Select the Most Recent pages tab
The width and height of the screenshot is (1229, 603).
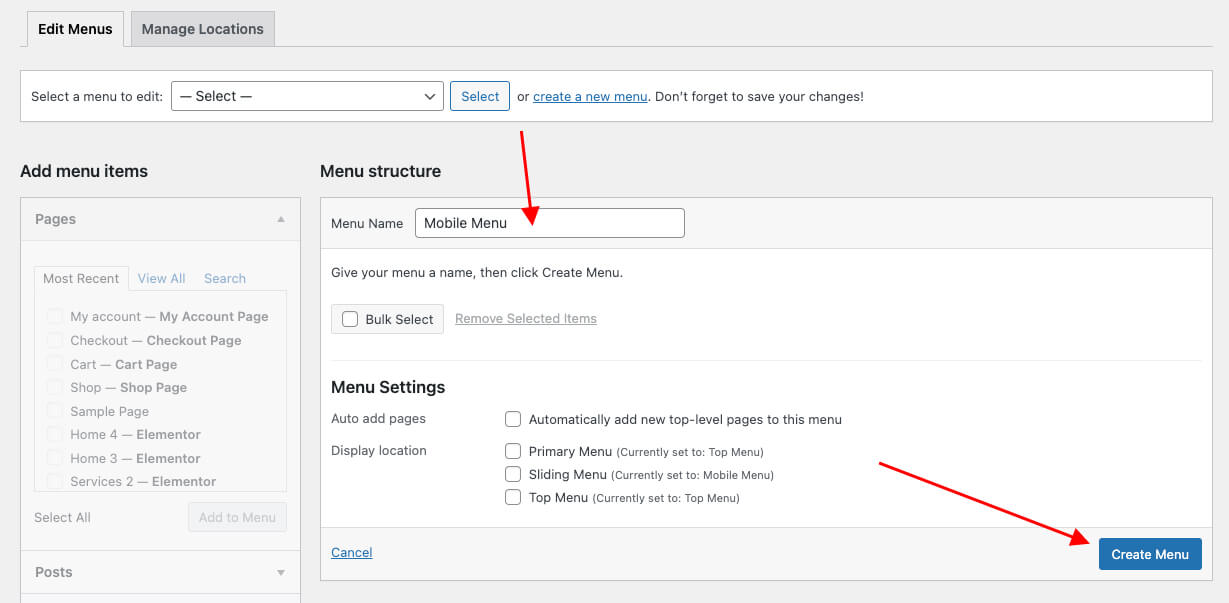point(81,278)
